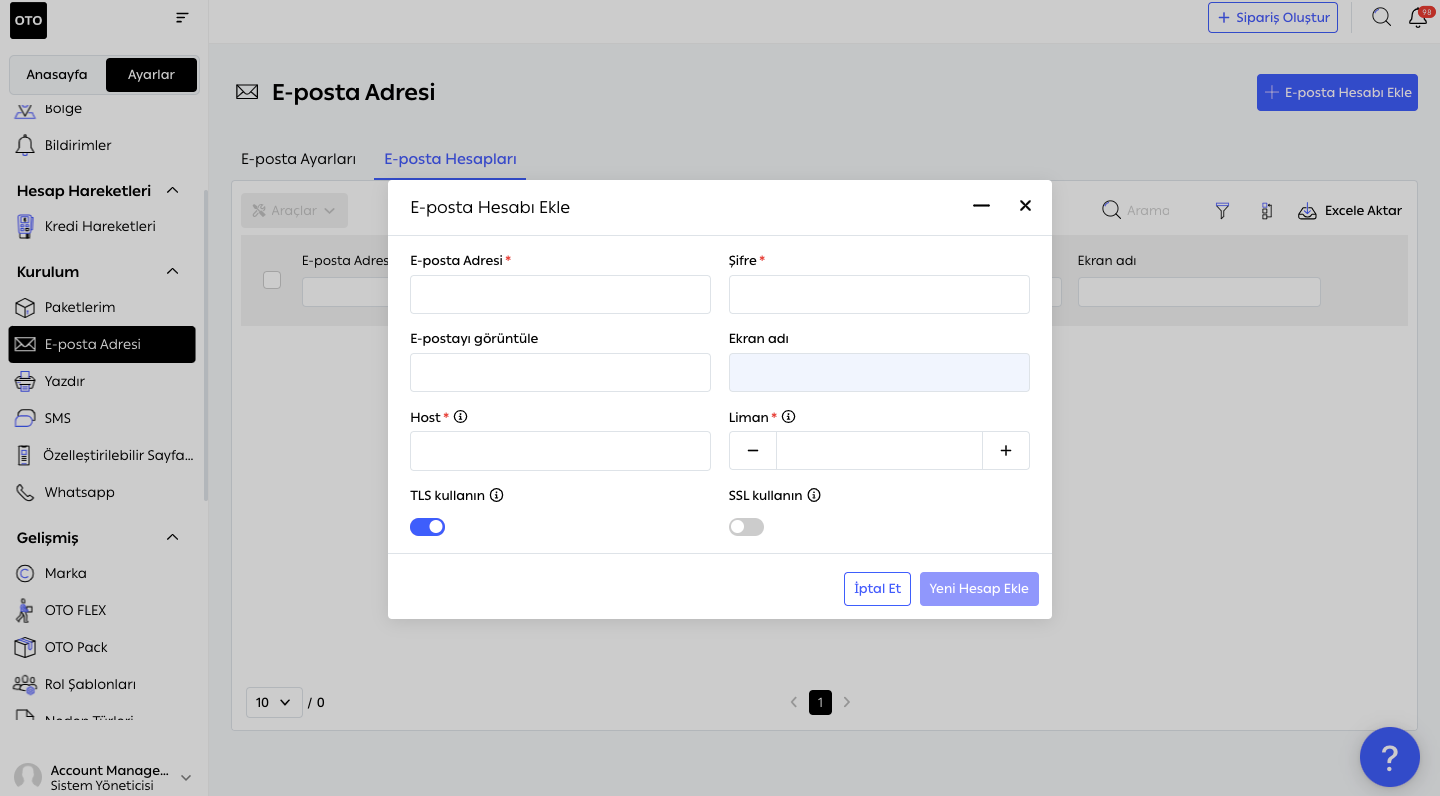Click the filter funnel icon

click(1222, 211)
